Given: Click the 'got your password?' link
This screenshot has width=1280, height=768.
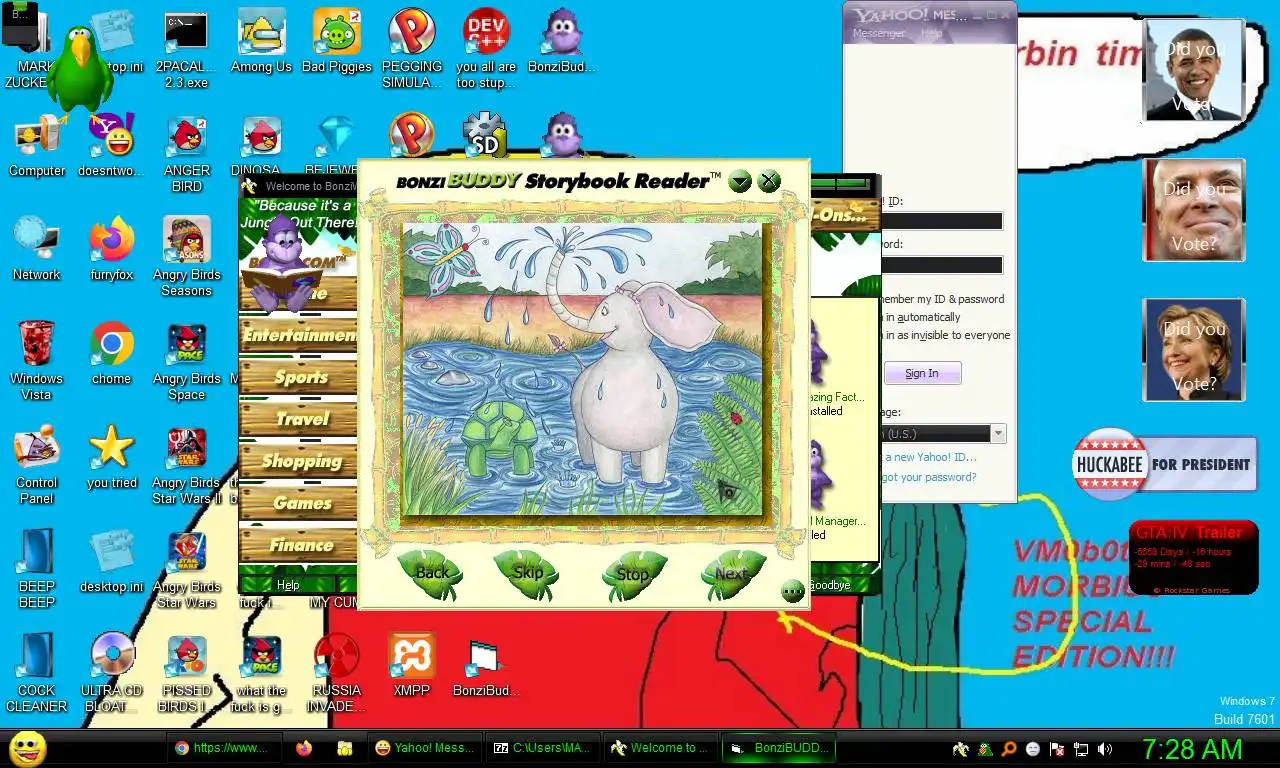Looking at the screenshot, I should tap(929, 477).
